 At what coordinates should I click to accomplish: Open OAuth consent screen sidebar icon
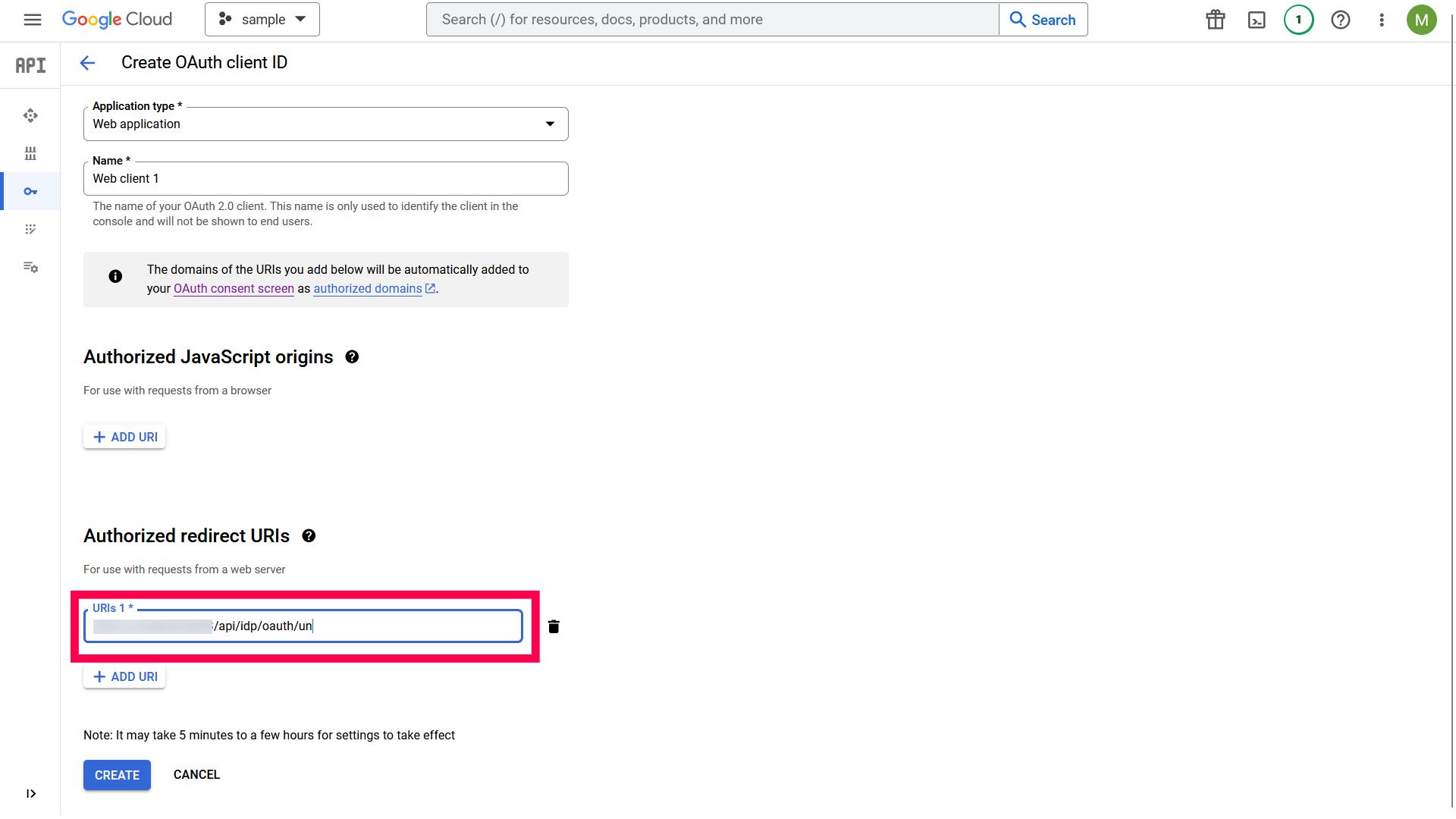click(x=30, y=229)
